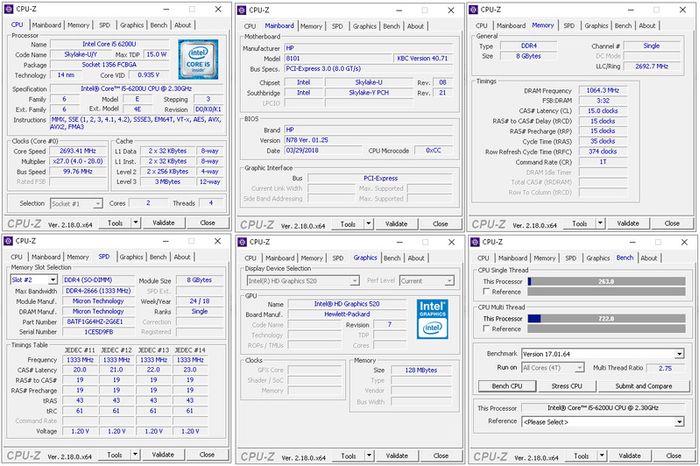This screenshot has width=700, height=466.
Task: Click BIOS Version N78 Ver. 01.25 field
Action: point(369,140)
